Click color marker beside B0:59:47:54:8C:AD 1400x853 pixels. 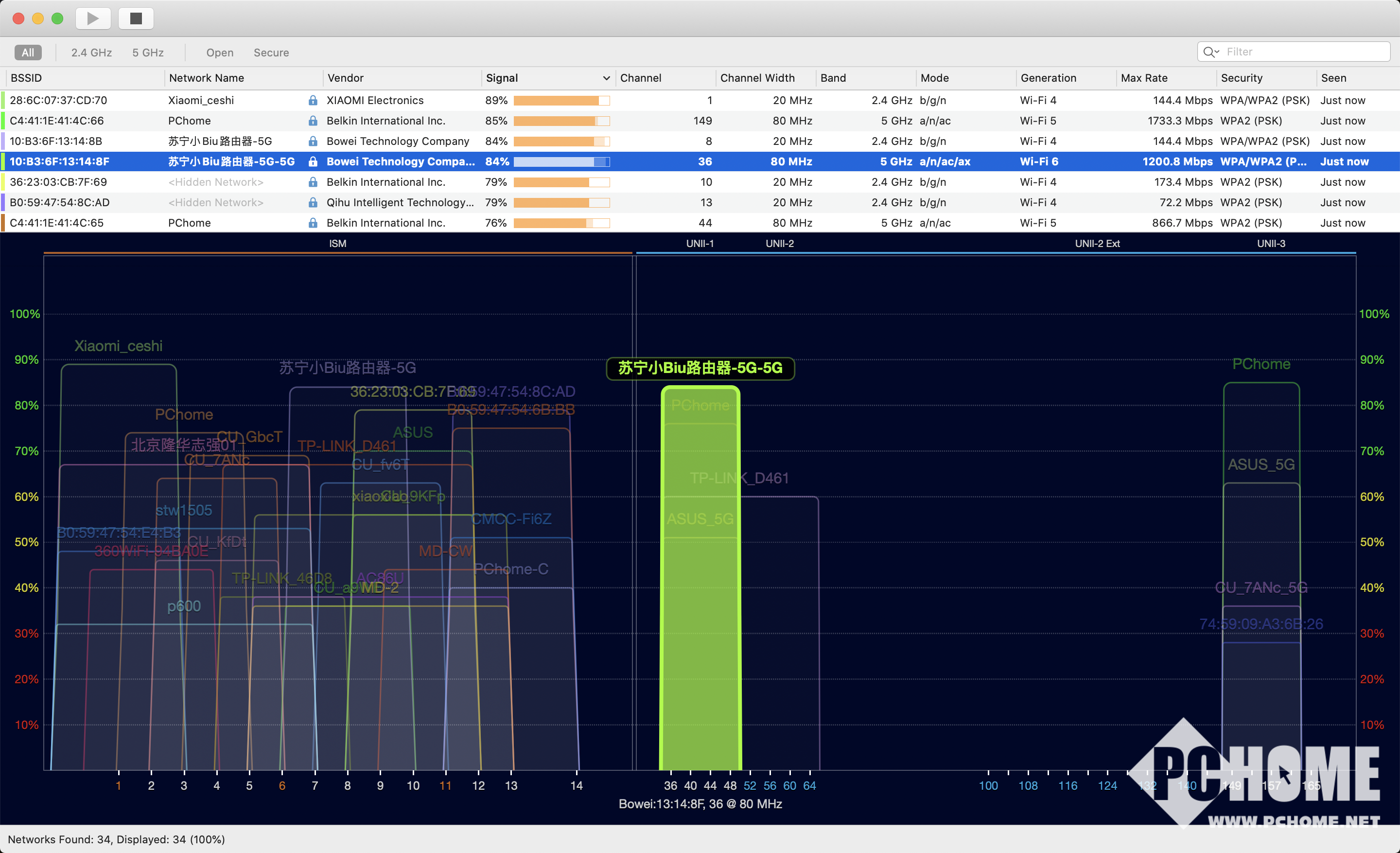point(3,202)
